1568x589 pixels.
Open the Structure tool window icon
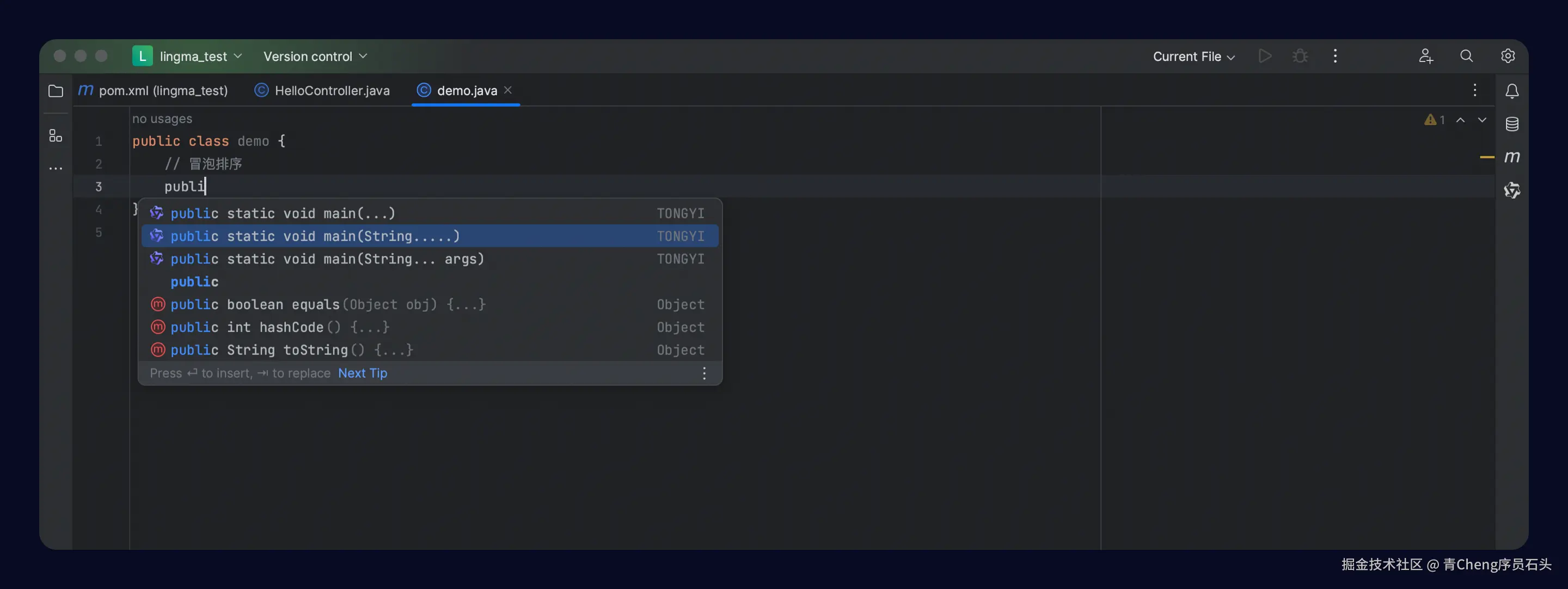pyautogui.click(x=56, y=135)
